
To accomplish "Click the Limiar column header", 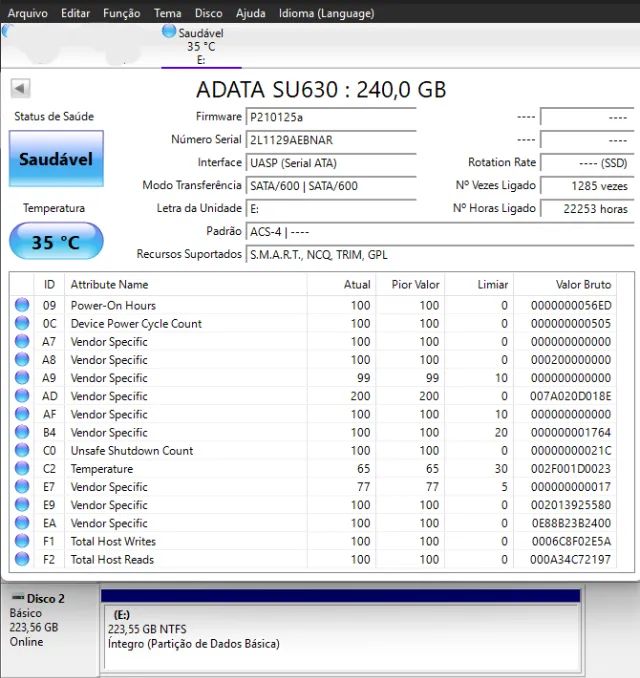I will click(x=479, y=285).
